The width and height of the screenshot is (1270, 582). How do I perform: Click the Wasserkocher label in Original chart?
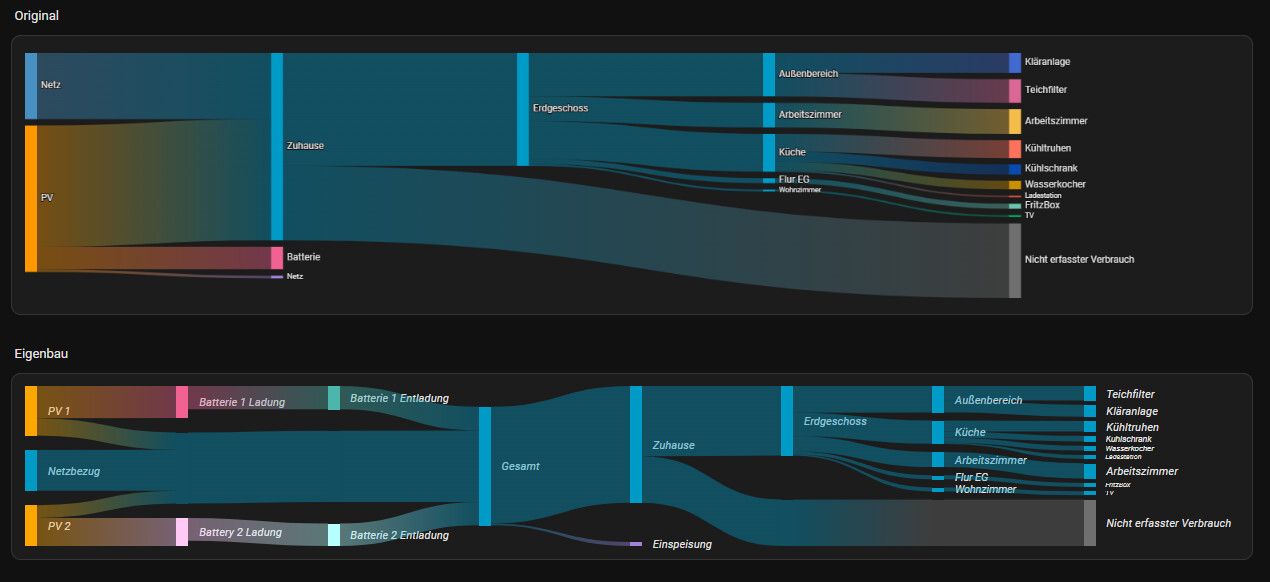pos(1055,185)
